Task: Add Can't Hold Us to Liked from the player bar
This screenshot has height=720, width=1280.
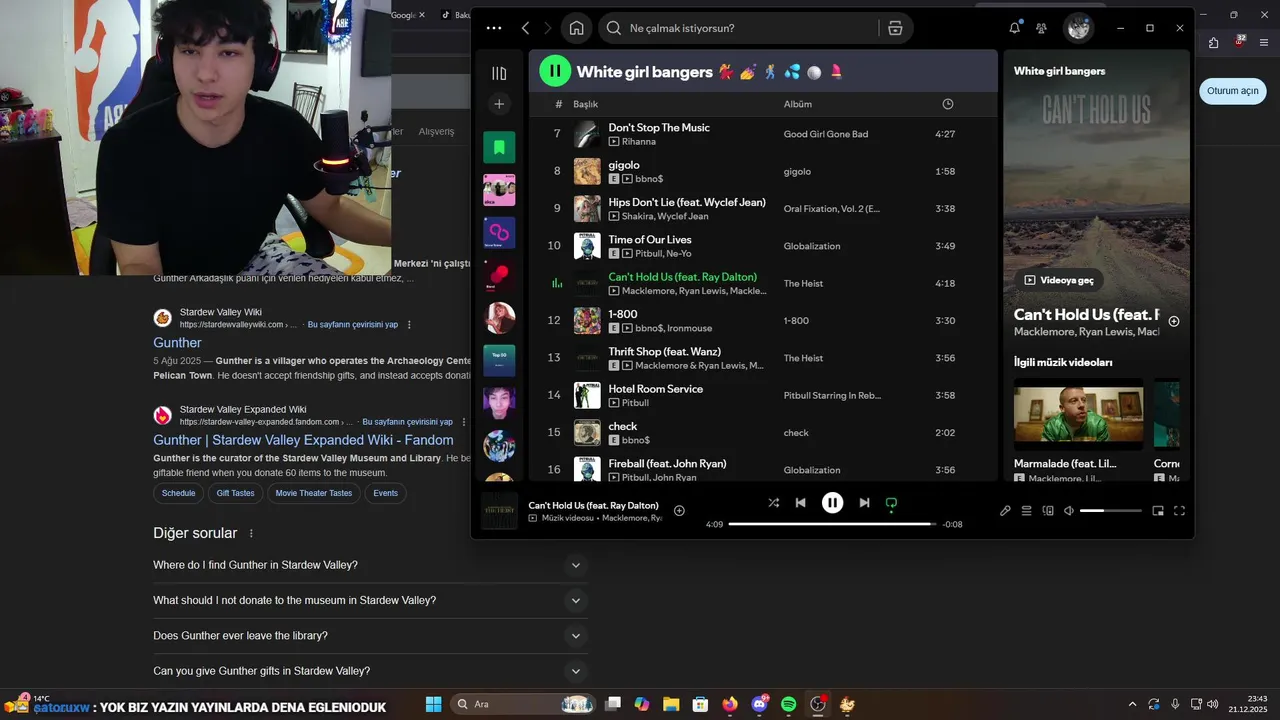Action: pyautogui.click(x=679, y=511)
